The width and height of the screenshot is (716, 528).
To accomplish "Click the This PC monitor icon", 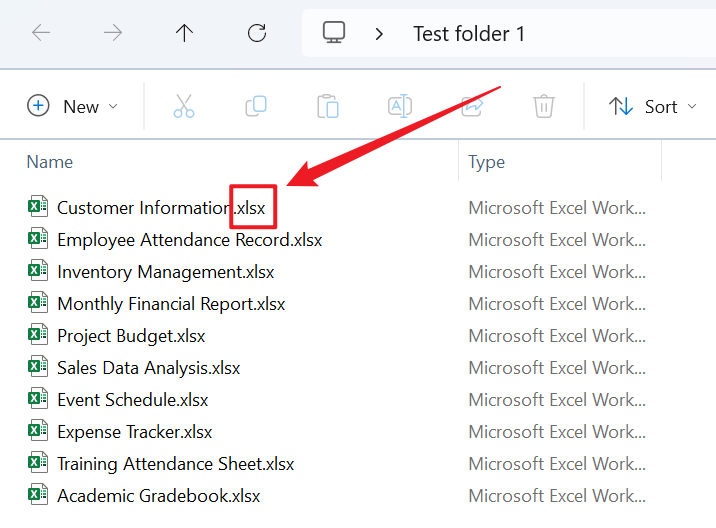I will click(x=334, y=33).
